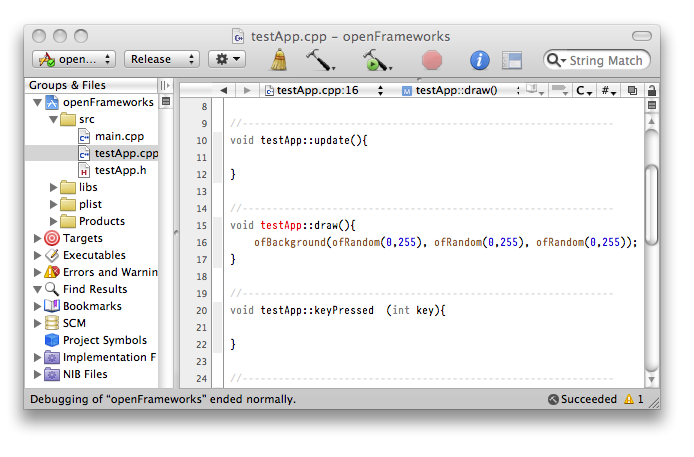Expand the libs folder
The image size is (694, 457).
[x=54, y=187]
